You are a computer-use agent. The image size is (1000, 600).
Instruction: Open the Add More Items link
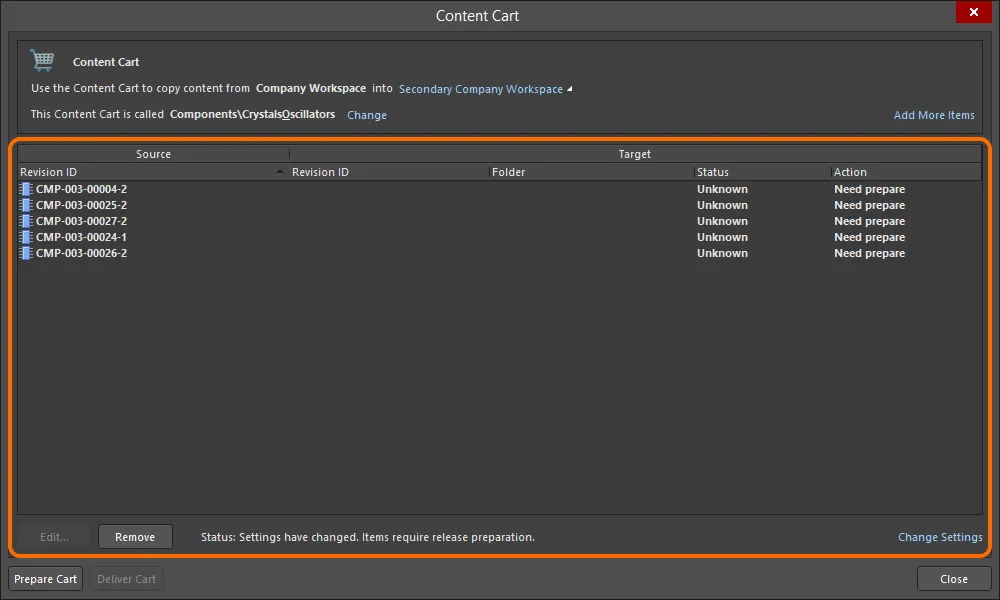point(934,115)
